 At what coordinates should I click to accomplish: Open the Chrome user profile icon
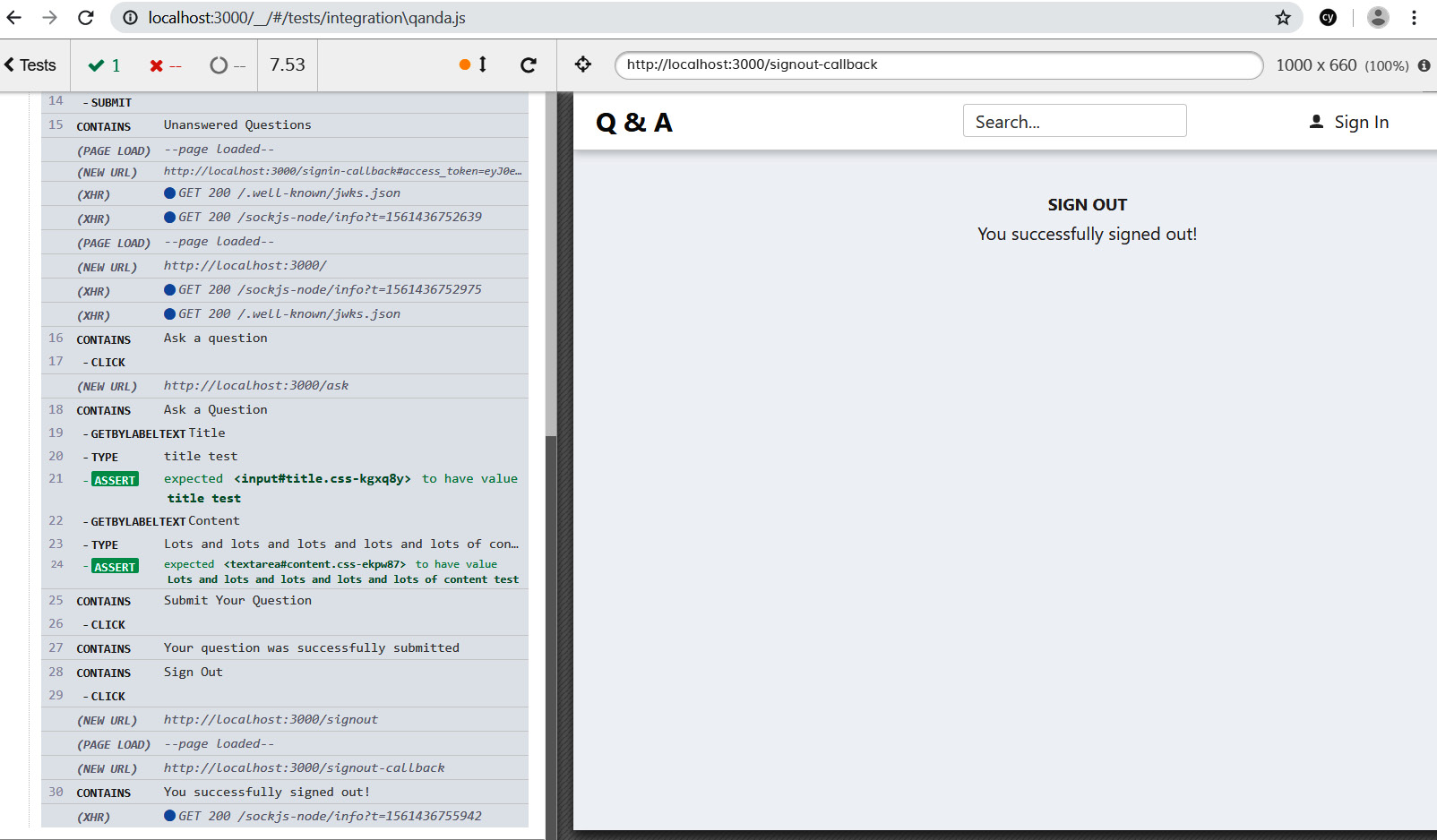(x=1378, y=18)
